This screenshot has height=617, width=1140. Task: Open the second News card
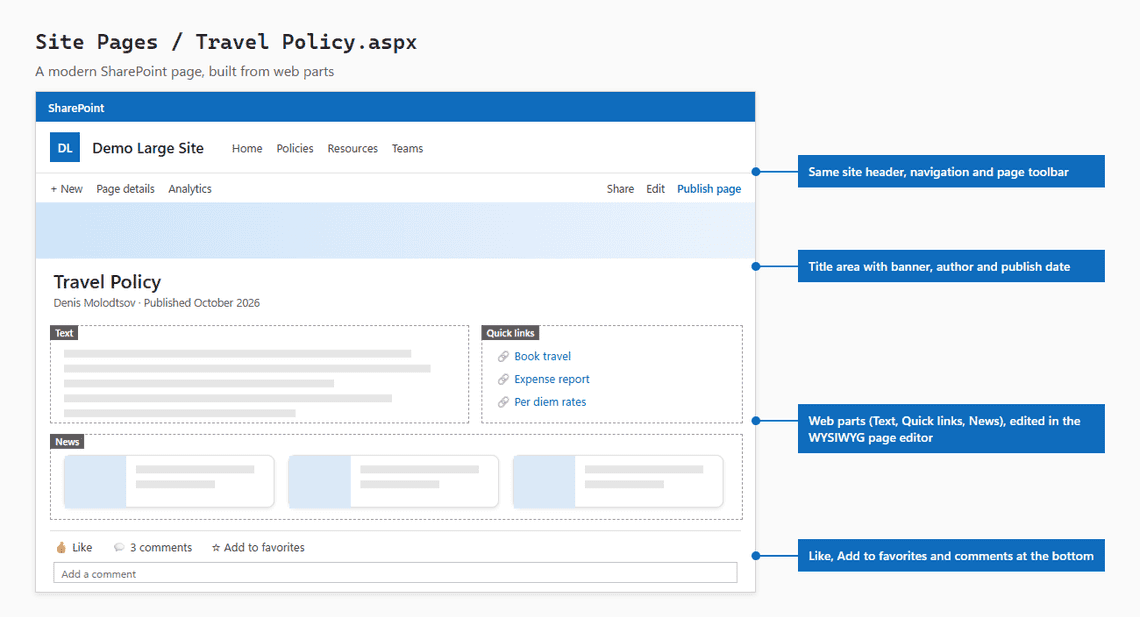[x=393, y=481]
